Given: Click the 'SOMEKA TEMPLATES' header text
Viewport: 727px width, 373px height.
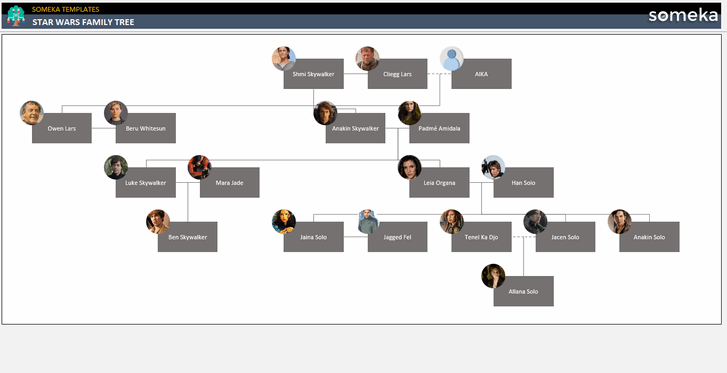Looking at the screenshot, I should tap(65, 9).
